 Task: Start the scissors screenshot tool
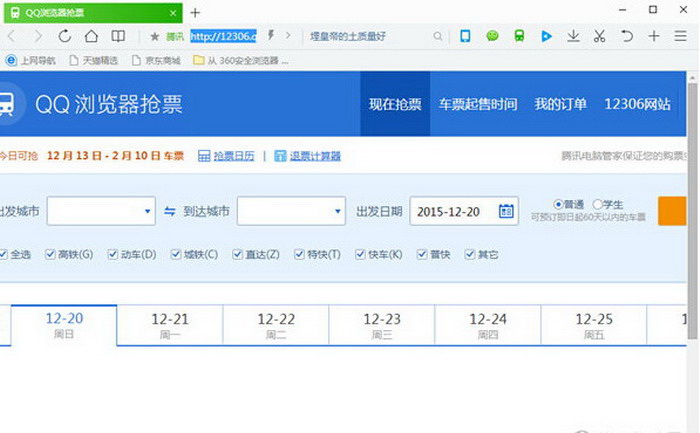click(x=600, y=36)
